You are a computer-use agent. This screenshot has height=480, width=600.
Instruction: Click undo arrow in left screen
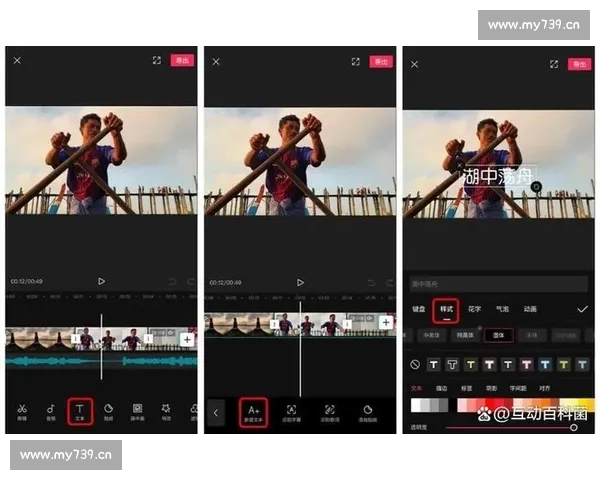pyautogui.click(x=172, y=282)
